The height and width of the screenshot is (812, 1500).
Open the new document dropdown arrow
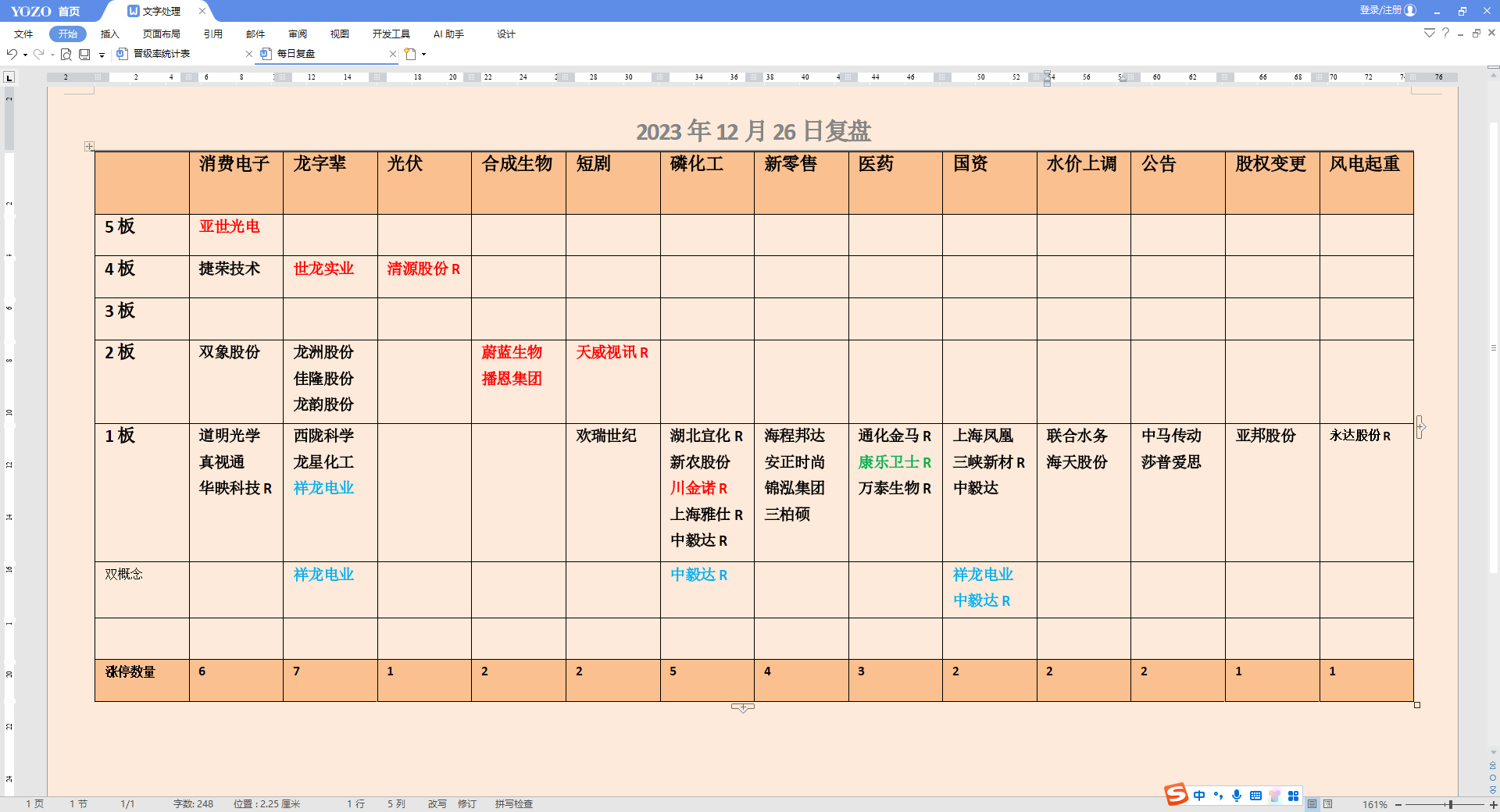tap(424, 54)
